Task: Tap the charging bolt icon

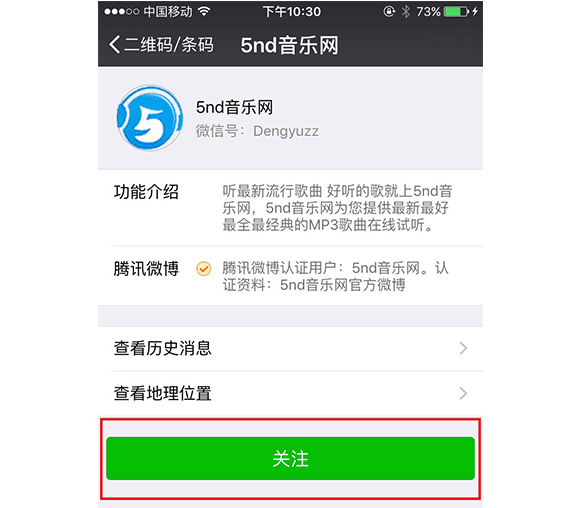Action: tap(475, 11)
